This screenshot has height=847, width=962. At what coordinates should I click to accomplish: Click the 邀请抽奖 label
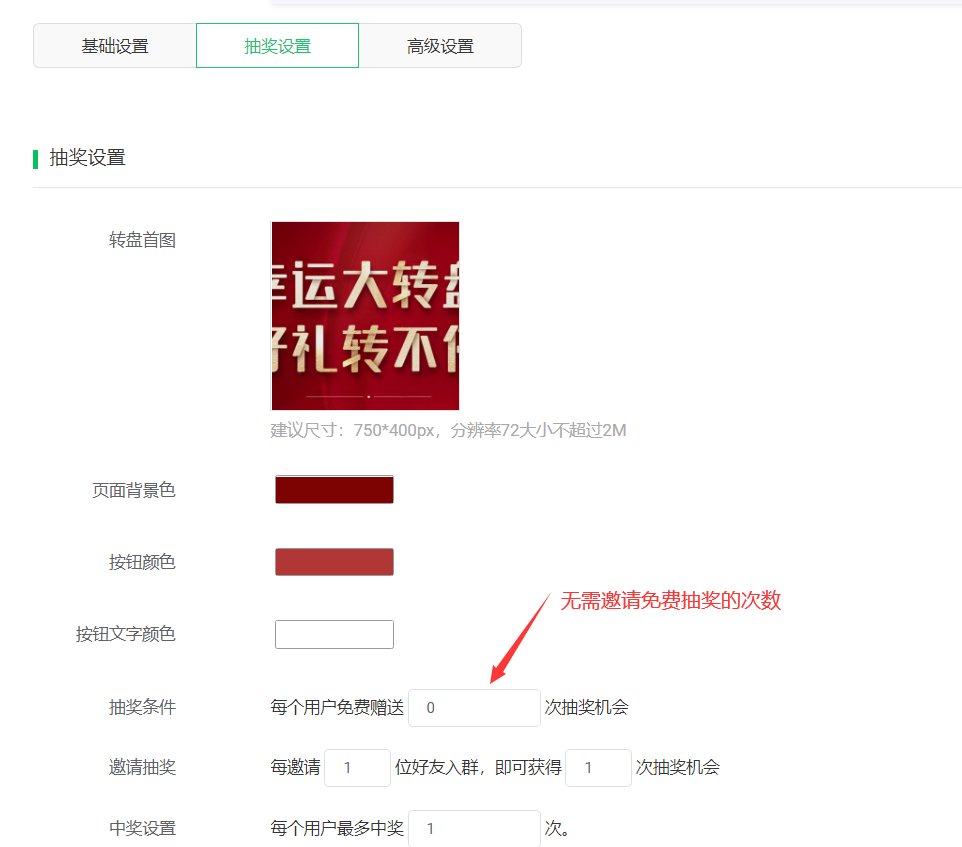[142, 767]
